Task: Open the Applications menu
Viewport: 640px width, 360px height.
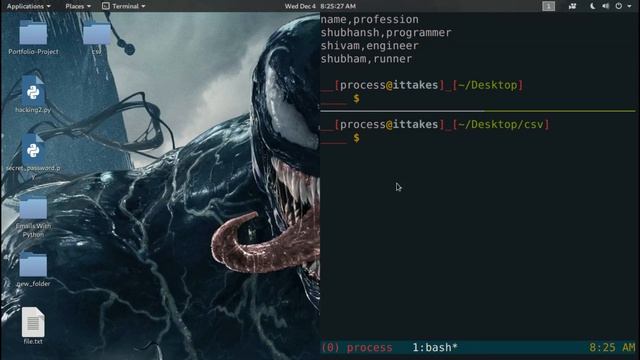Action: pos(28,6)
